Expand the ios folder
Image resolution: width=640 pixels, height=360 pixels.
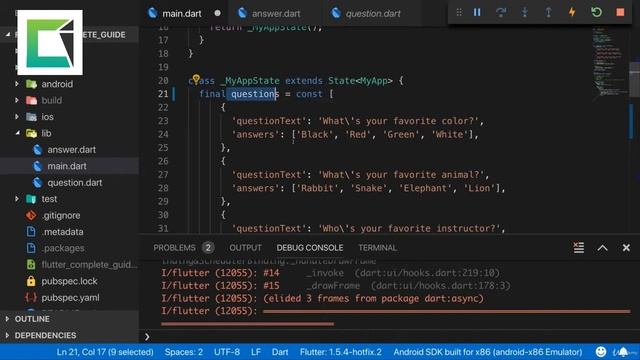(17, 117)
